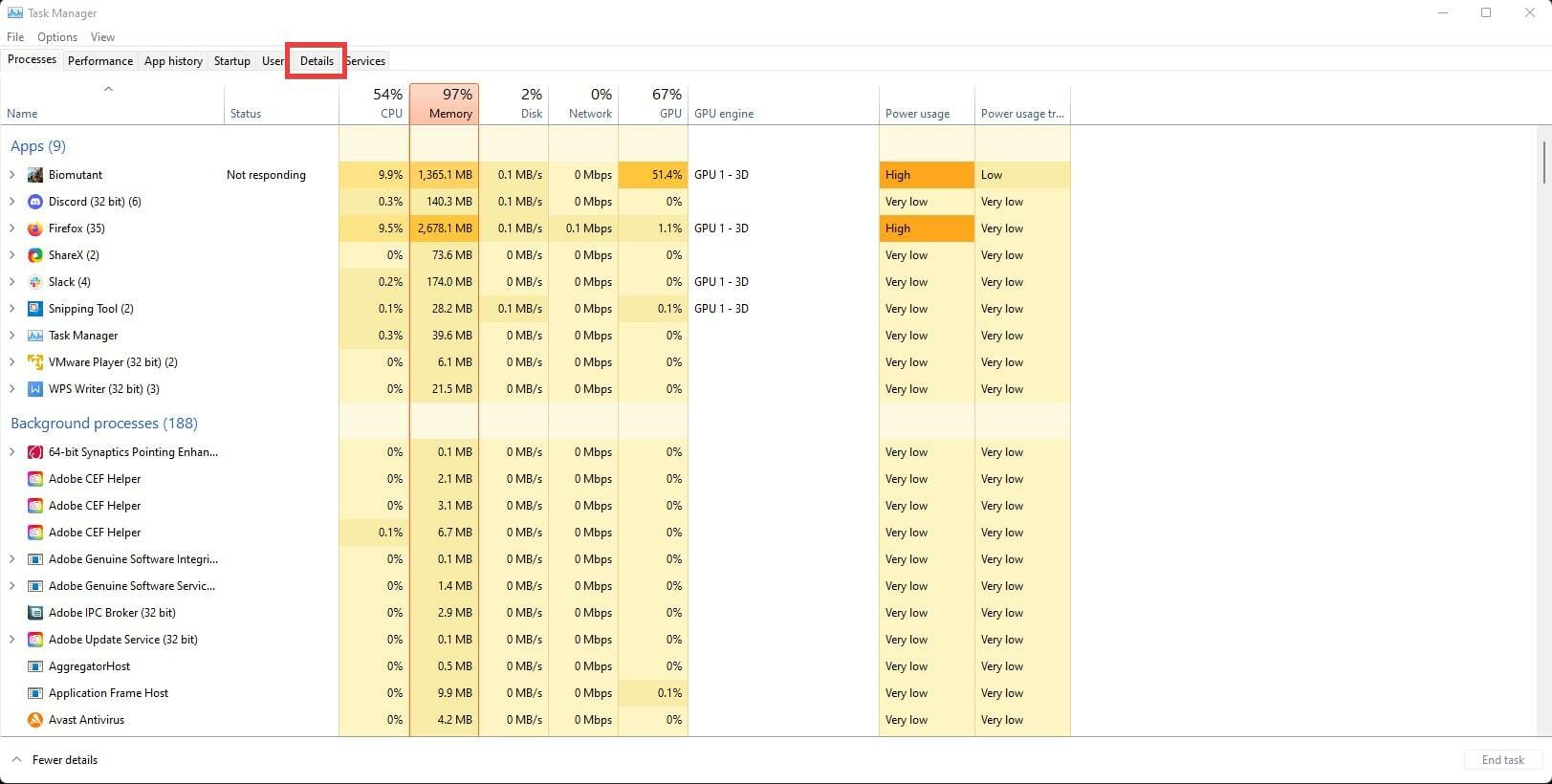Screen dimensions: 1552x784
Task: Select the Avast Antivirus icon
Action: click(35, 720)
